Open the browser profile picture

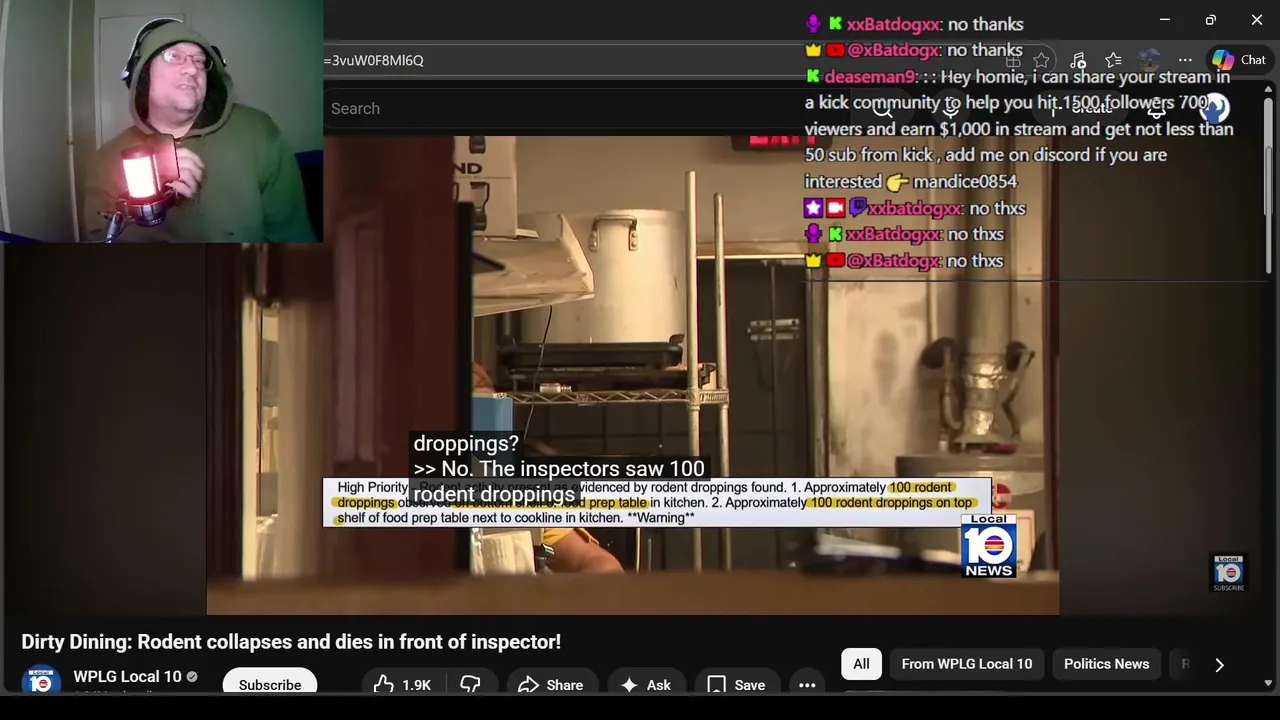[1149, 60]
